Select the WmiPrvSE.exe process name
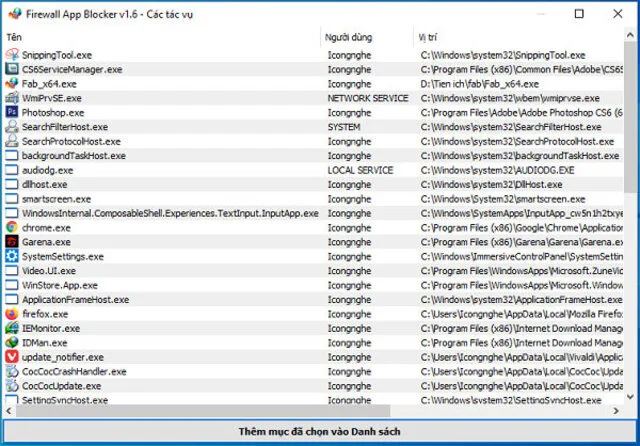 (52, 98)
